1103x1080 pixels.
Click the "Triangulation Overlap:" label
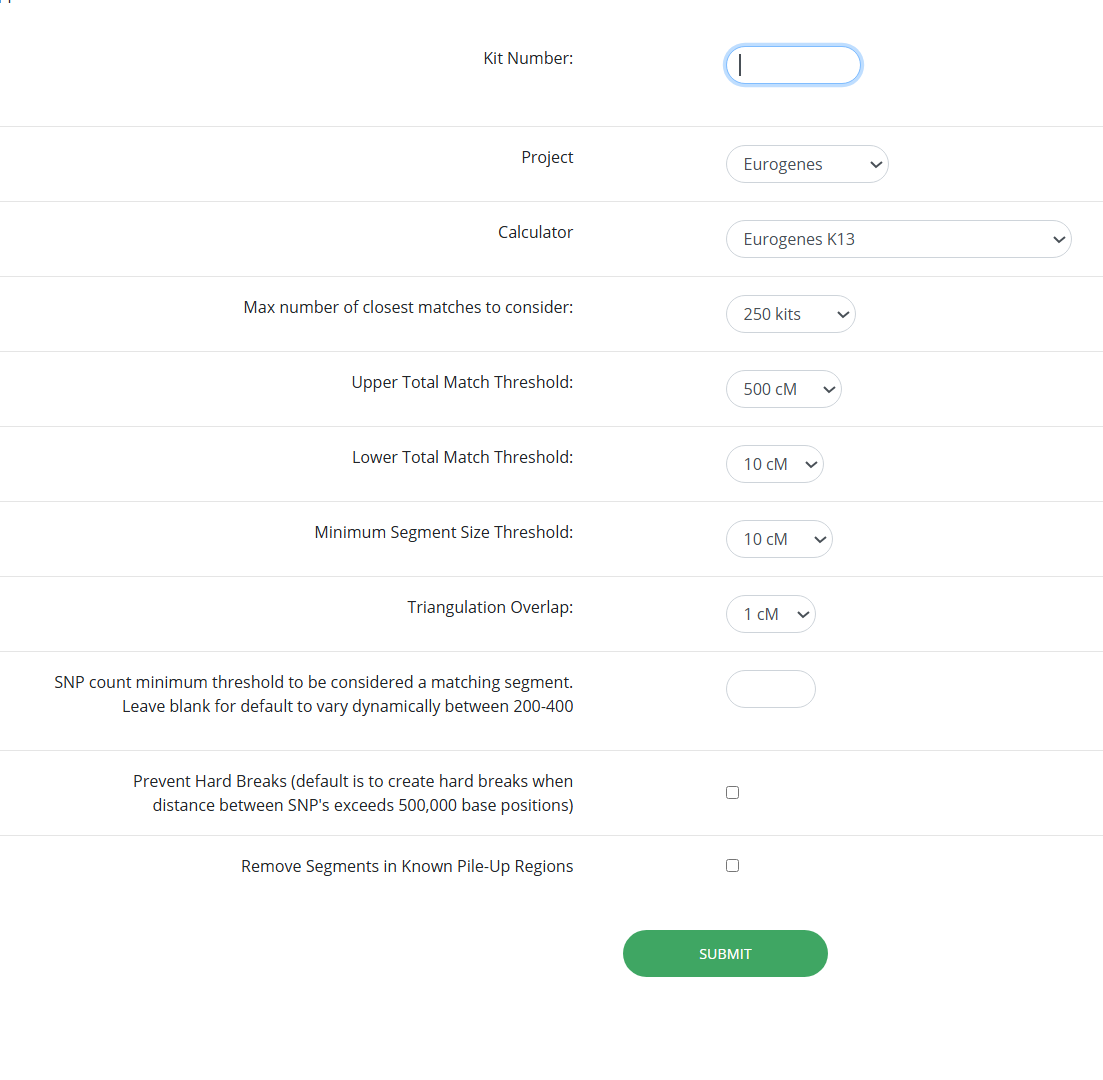[x=490, y=607]
